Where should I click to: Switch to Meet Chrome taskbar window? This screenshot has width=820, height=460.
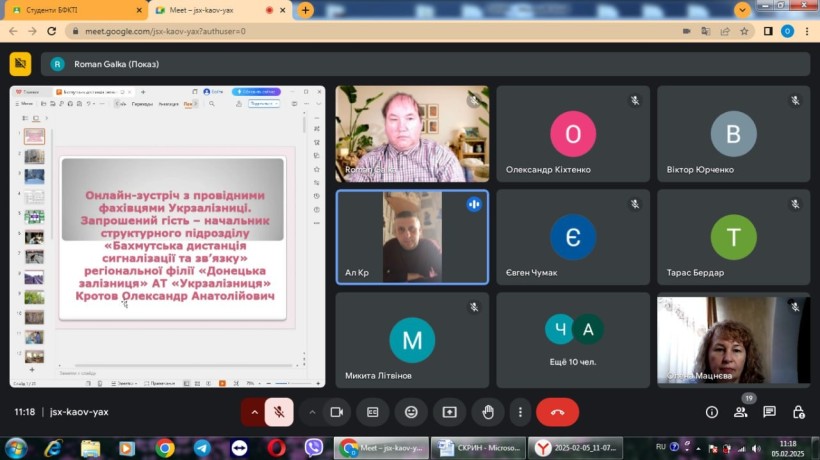click(381, 448)
